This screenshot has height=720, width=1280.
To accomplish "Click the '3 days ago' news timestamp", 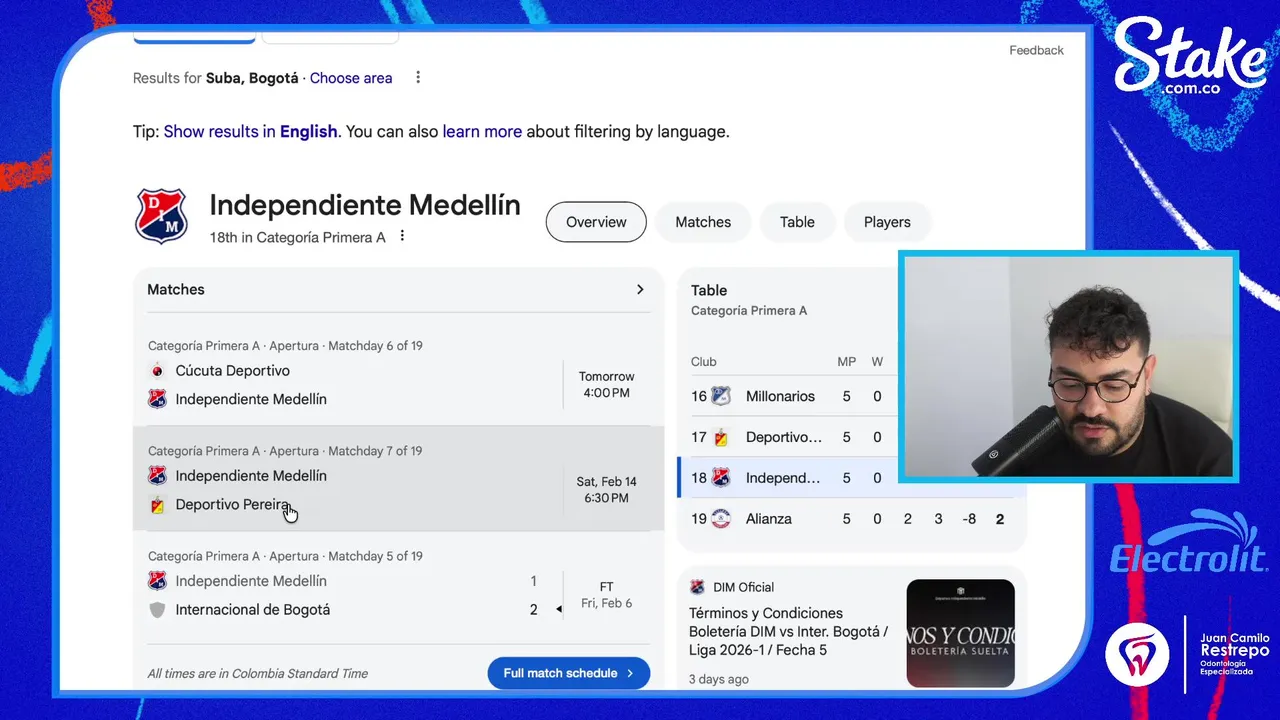I will coord(719,679).
